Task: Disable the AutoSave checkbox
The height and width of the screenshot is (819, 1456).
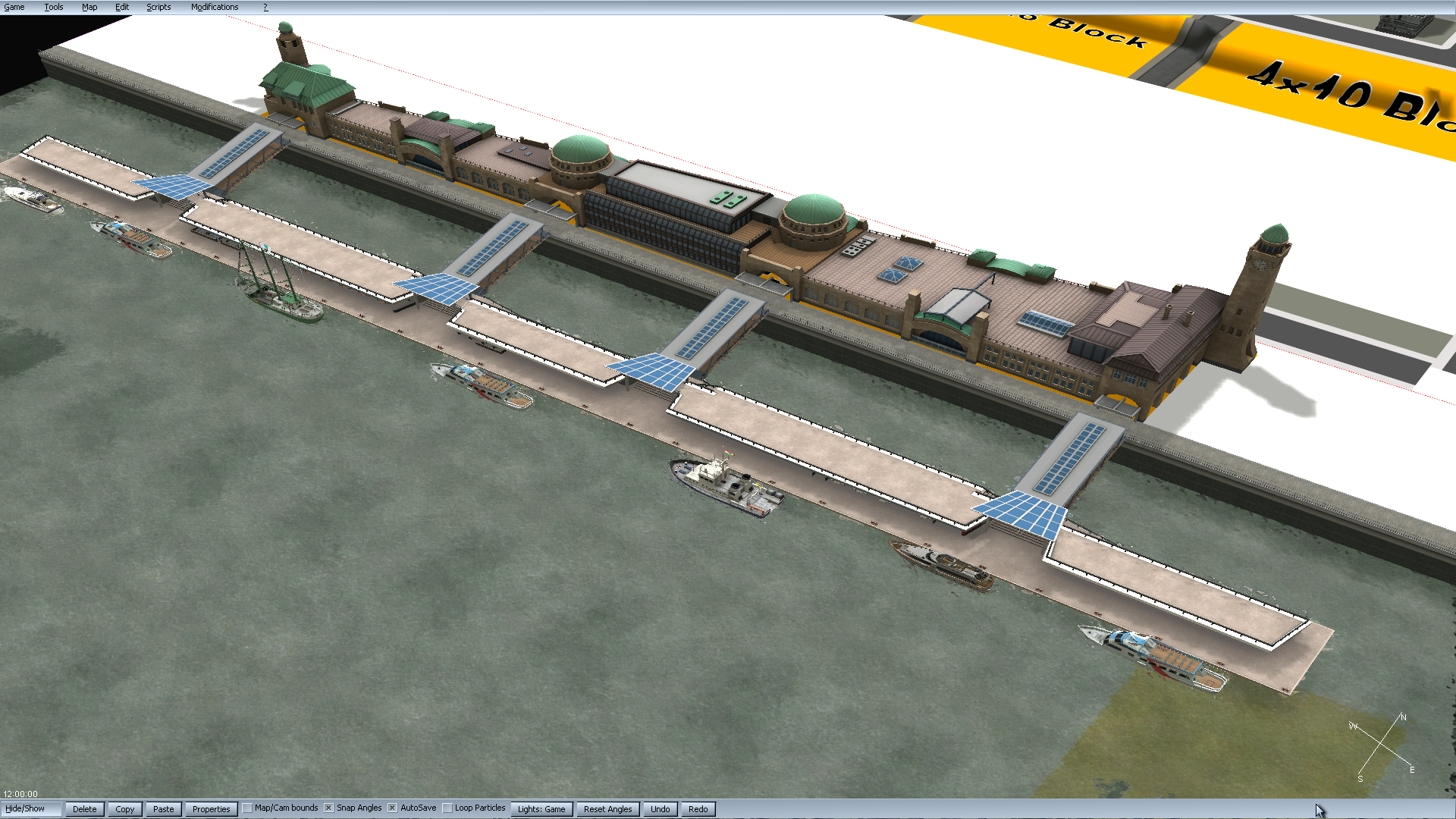Action: [393, 808]
